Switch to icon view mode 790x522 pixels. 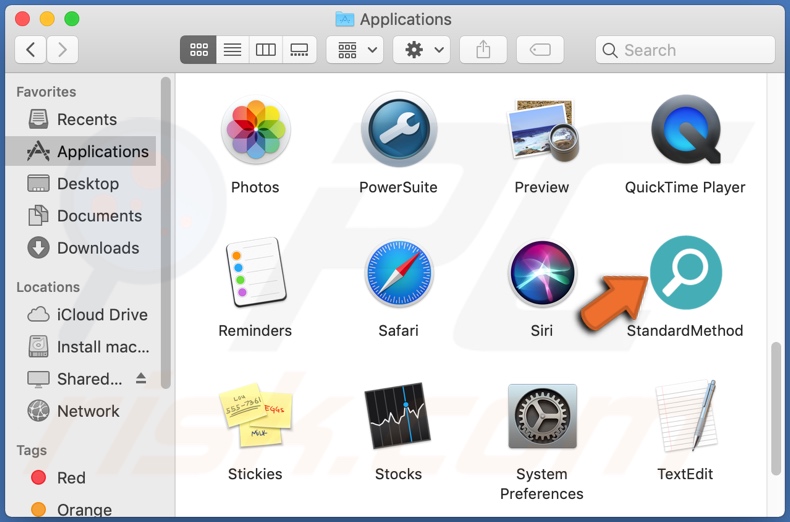[198, 50]
